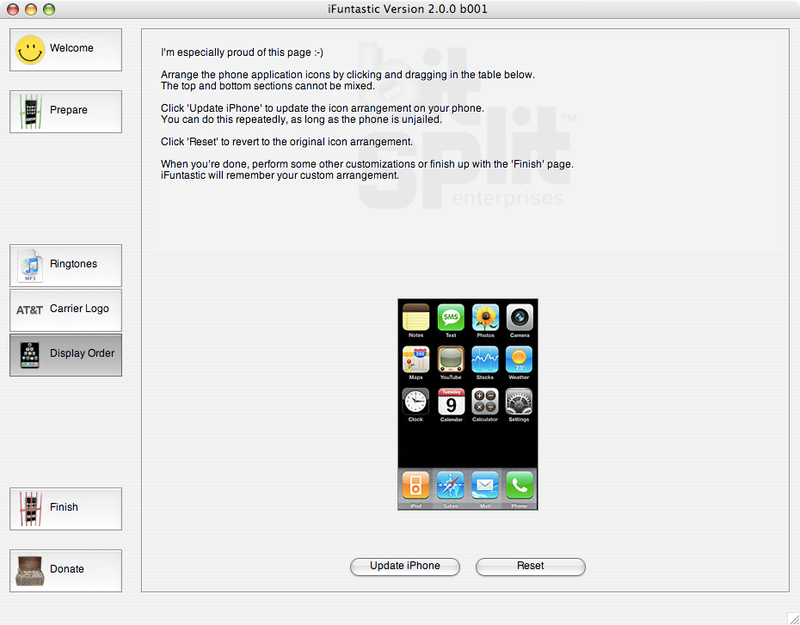800x625 pixels.
Task: Click the window resize grip corner
Action: coord(793,618)
